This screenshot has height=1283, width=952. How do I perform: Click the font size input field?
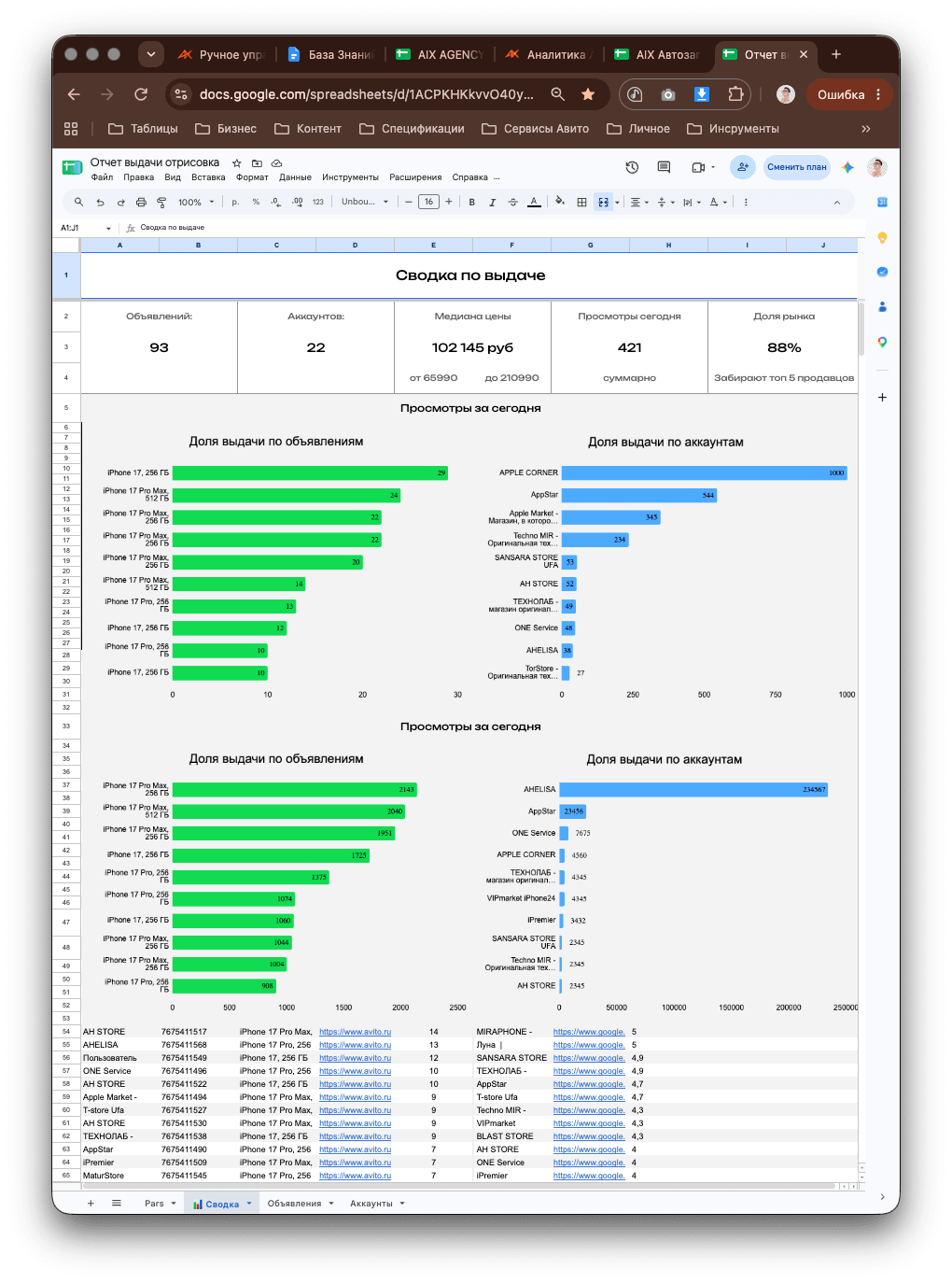tap(428, 202)
